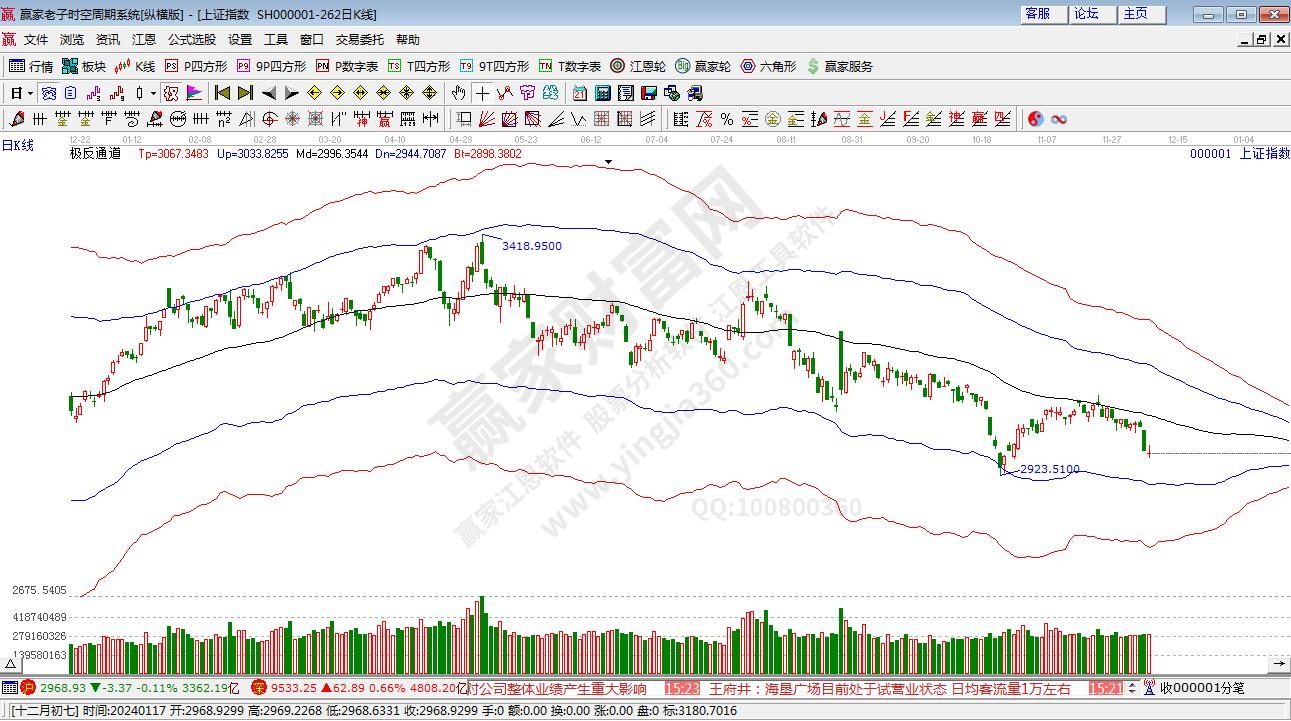
Task: Select the hand pan tool
Action: pos(458,93)
